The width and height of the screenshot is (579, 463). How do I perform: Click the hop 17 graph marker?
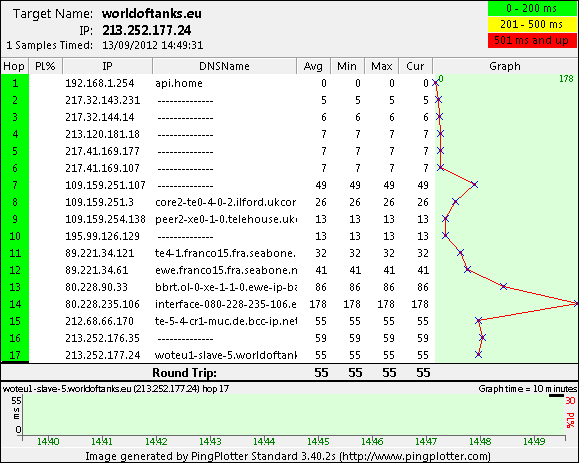coord(478,354)
